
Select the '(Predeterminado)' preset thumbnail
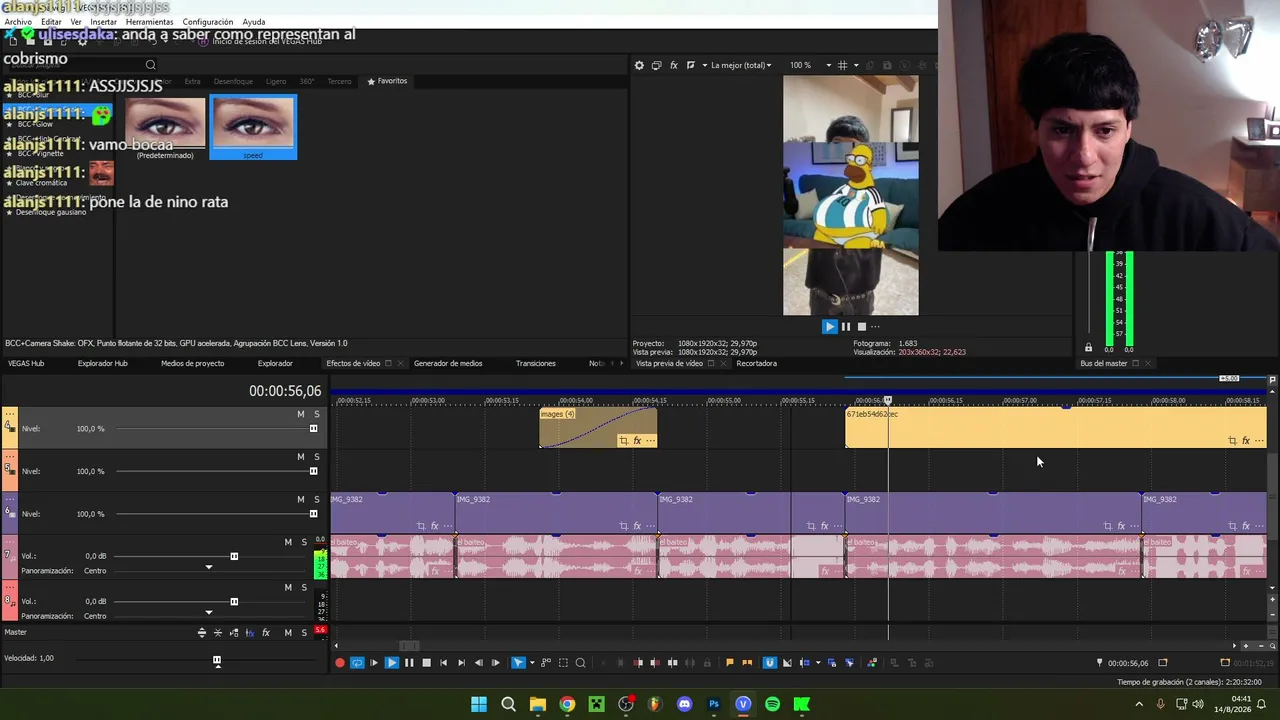tap(165, 127)
